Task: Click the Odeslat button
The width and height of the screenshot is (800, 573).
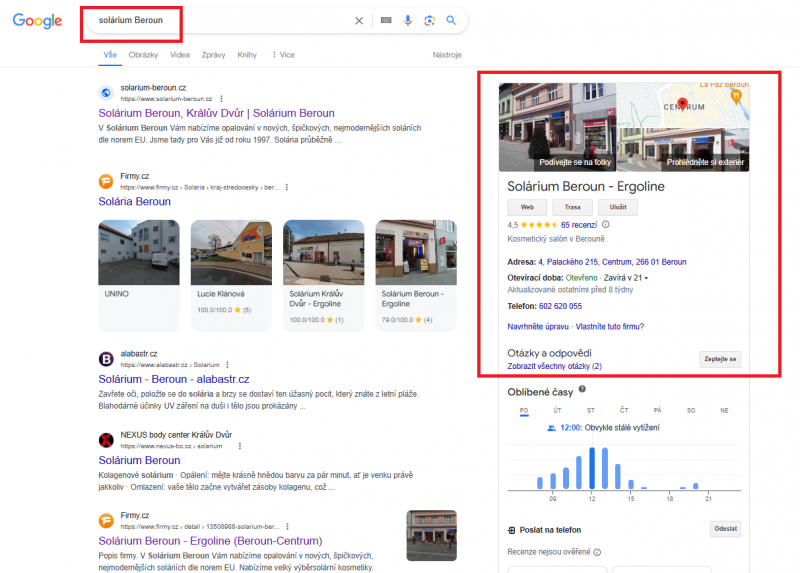Action: point(726,529)
